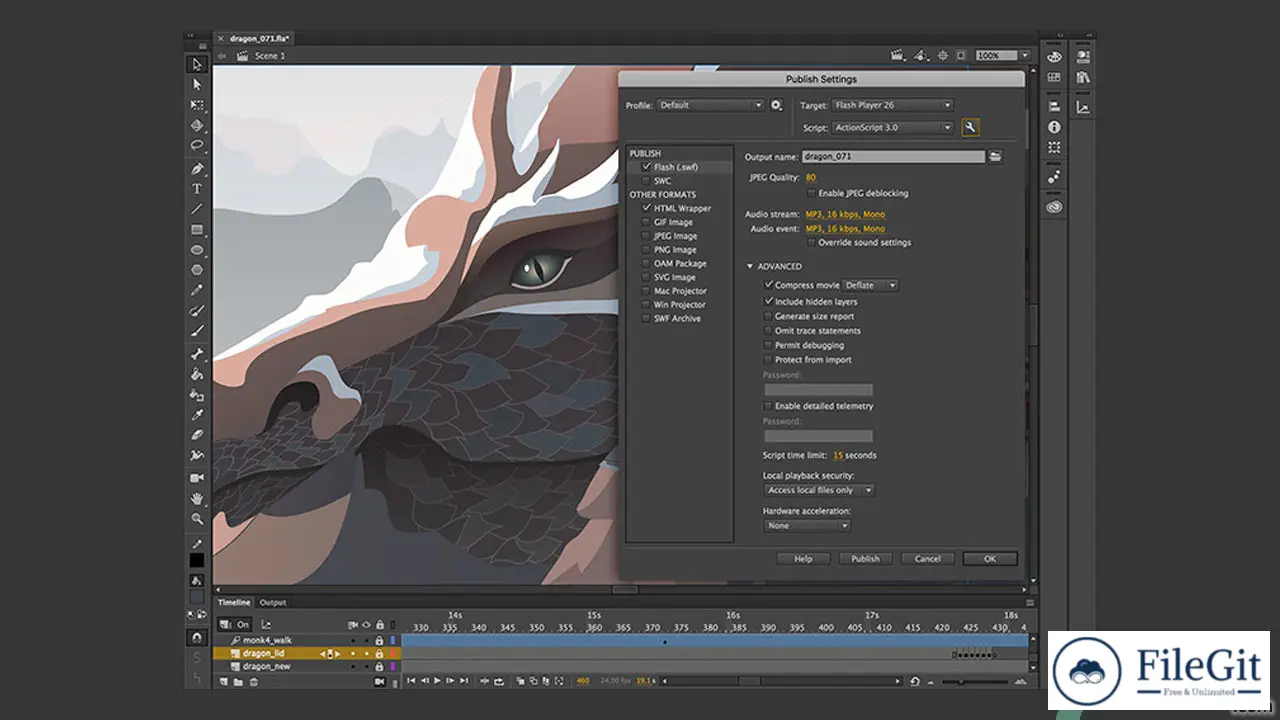Image resolution: width=1280 pixels, height=720 pixels.
Task: Select the 3D Rotation tool
Action: (x=197, y=126)
